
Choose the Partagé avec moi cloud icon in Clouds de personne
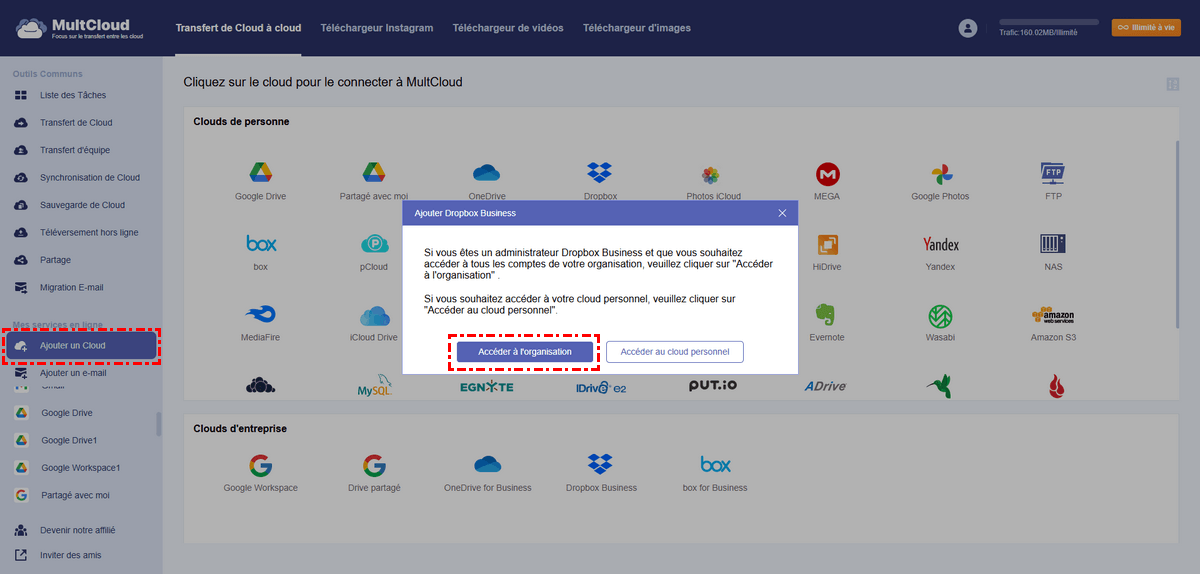[x=374, y=172]
